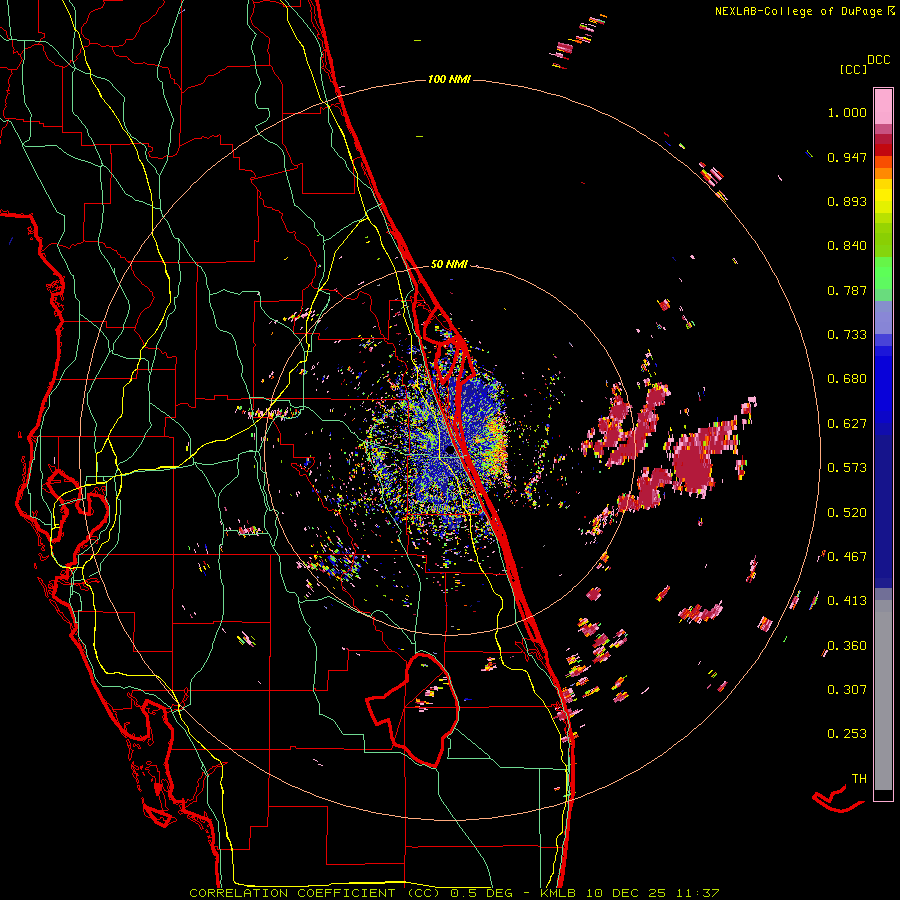Viewport: 900px width, 900px height.
Task: Click the largest crimson echo offshore to the east
Action: click(695, 462)
